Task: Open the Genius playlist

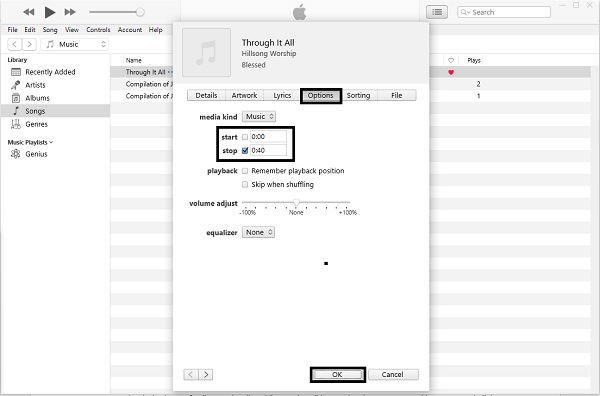Action: tap(36, 154)
